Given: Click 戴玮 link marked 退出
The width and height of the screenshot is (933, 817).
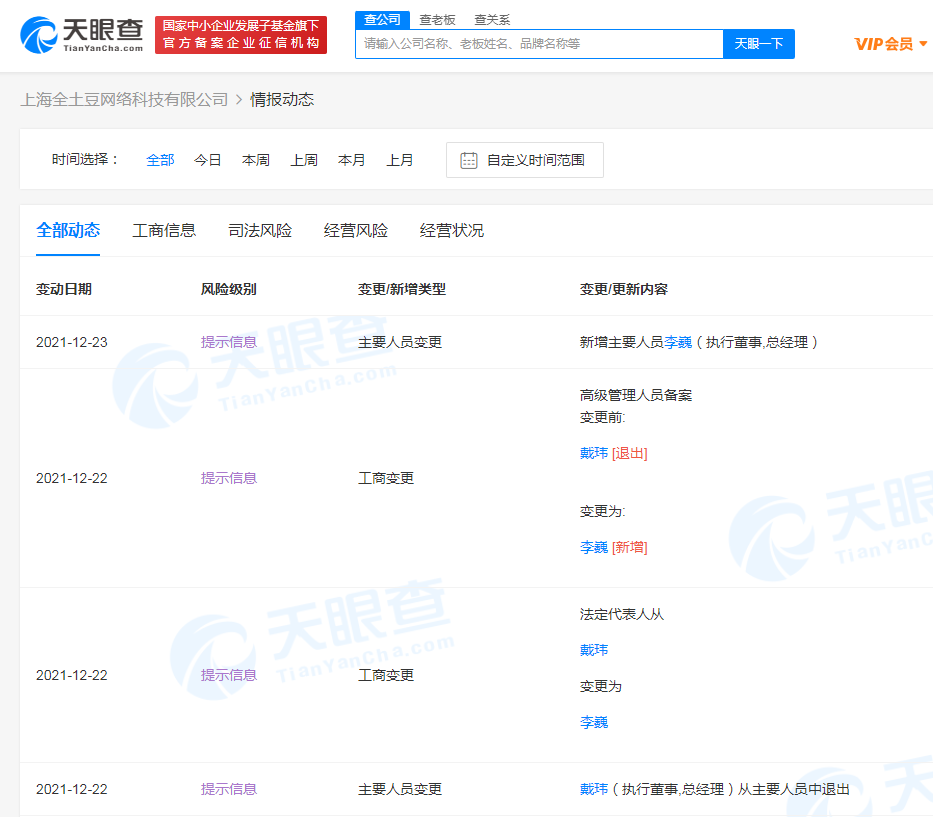Looking at the screenshot, I should pyautogui.click(x=594, y=453).
